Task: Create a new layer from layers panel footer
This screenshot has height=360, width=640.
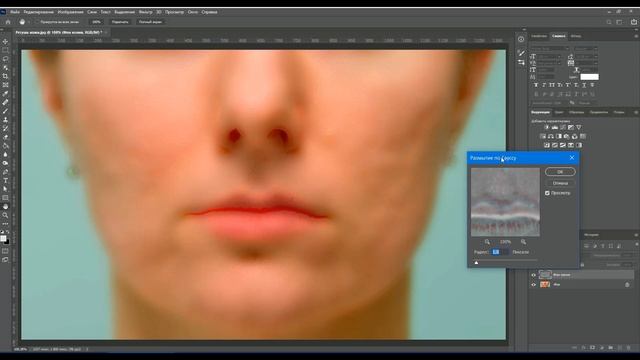Action: pos(620,348)
